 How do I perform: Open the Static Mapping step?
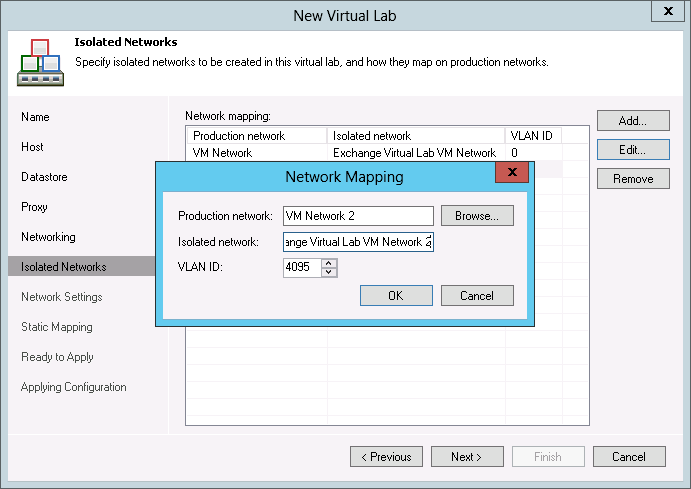57,327
